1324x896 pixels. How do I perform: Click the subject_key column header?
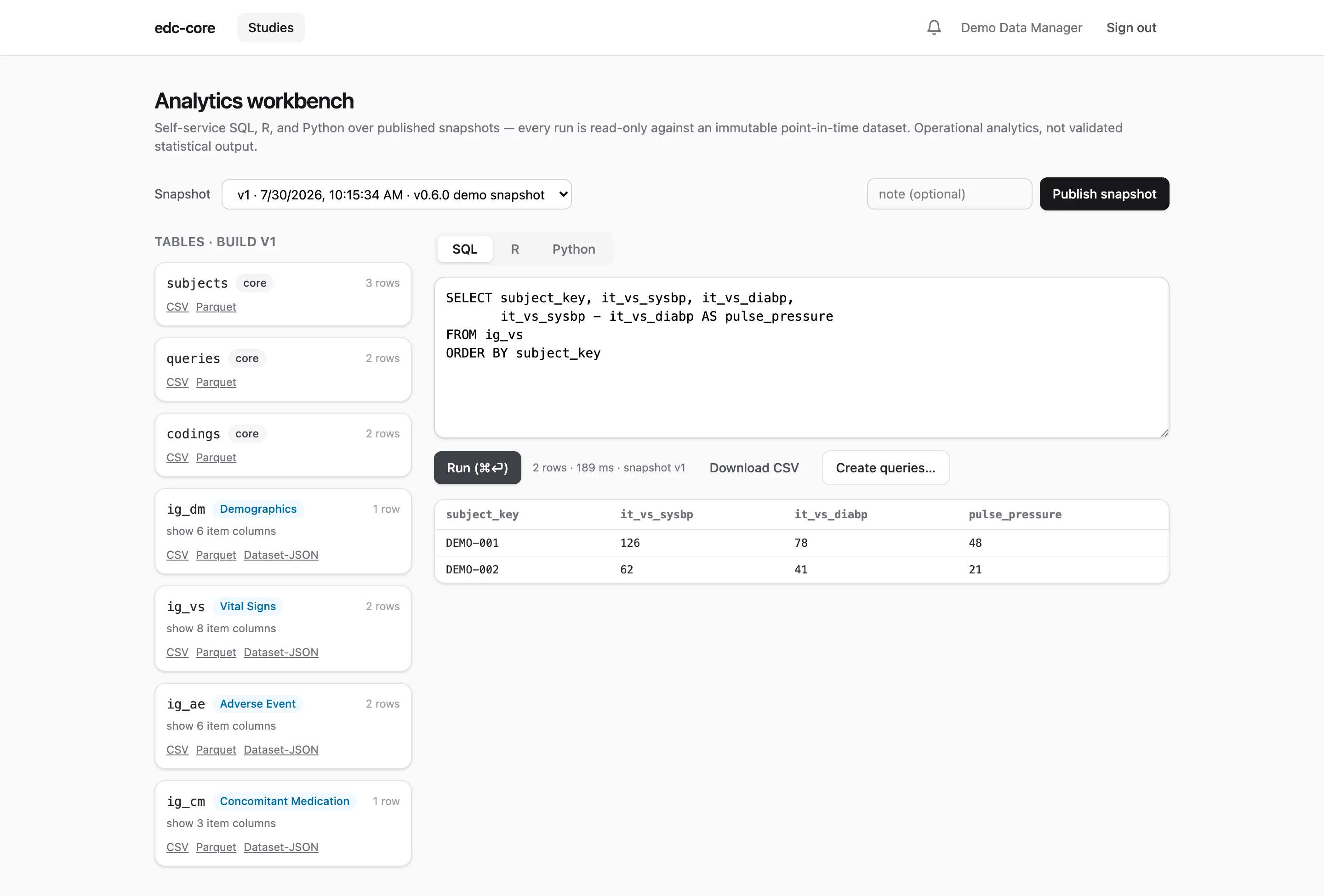pyautogui.click(x=482, y=515)
